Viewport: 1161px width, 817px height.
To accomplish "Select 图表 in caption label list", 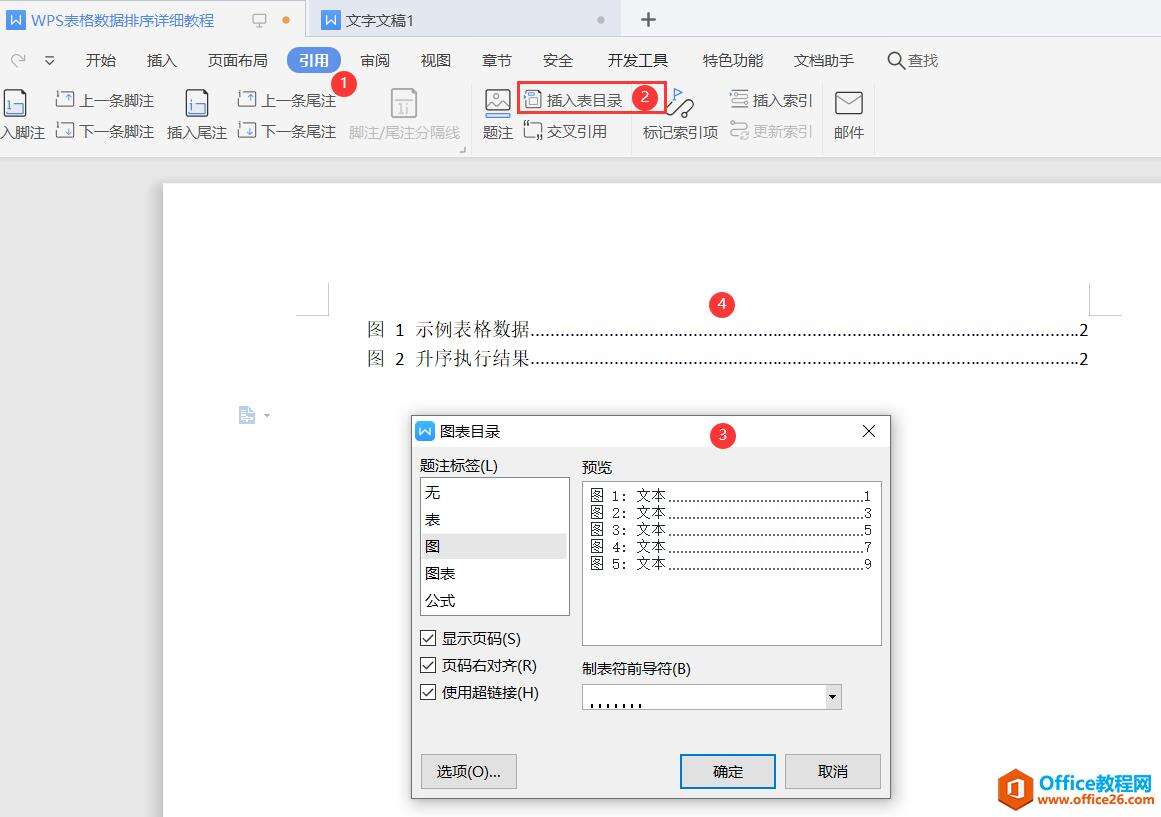I will [494, 573].
